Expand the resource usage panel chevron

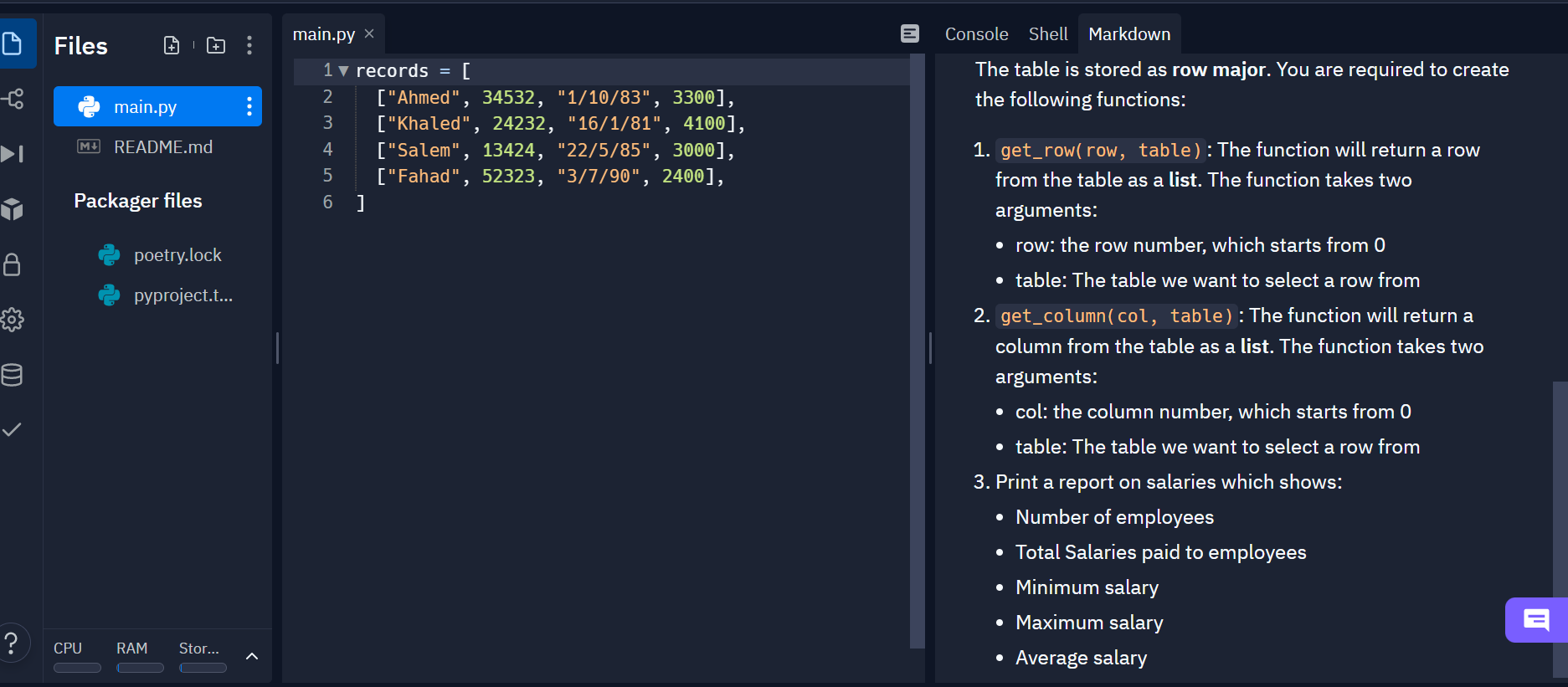(x=252, y=656)
